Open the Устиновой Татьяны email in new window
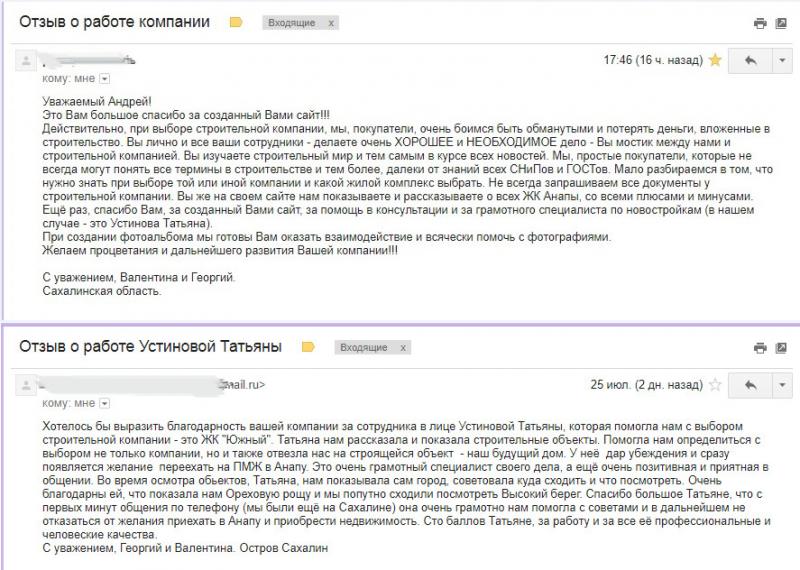 pos(781,347)
